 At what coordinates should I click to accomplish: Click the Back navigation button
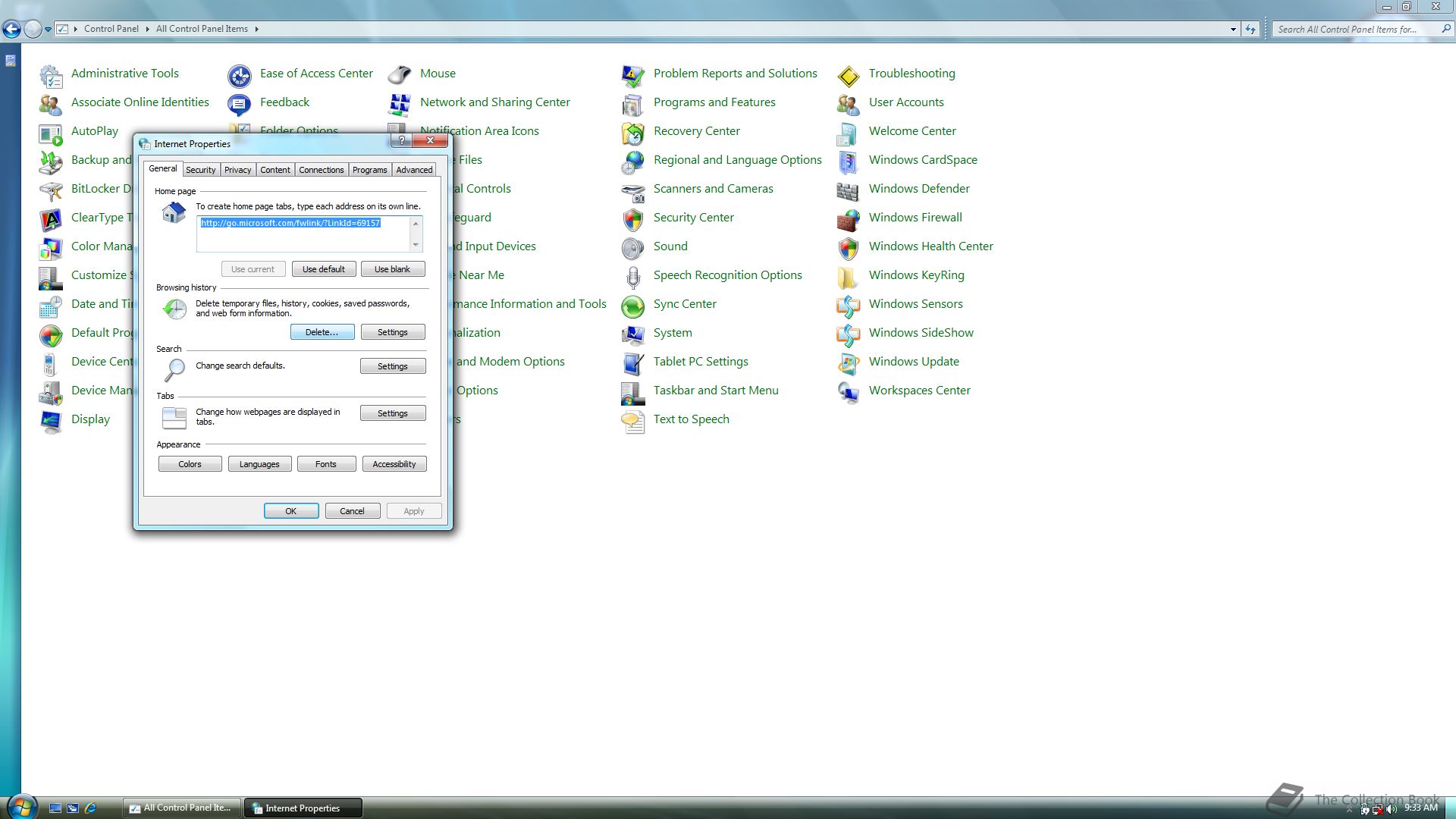pyautogui.click(x=11, y=29)
